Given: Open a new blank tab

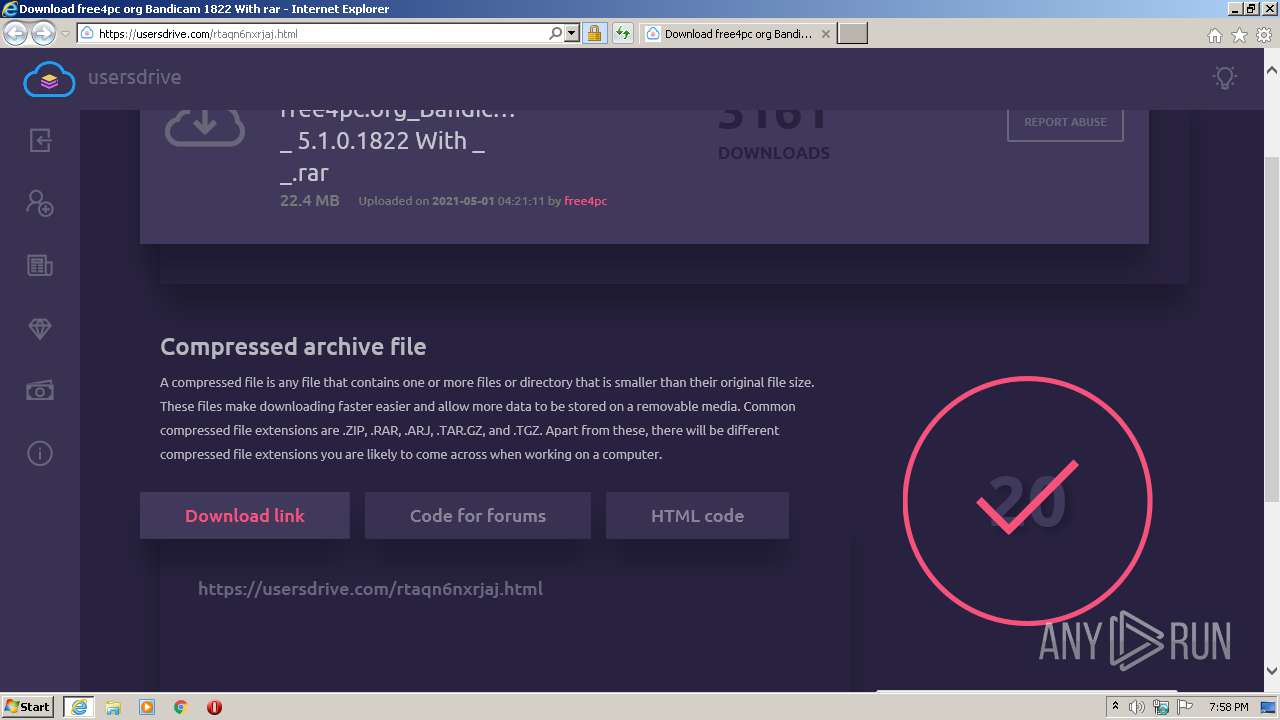Looking at the screenshot, I should [852, 34].
